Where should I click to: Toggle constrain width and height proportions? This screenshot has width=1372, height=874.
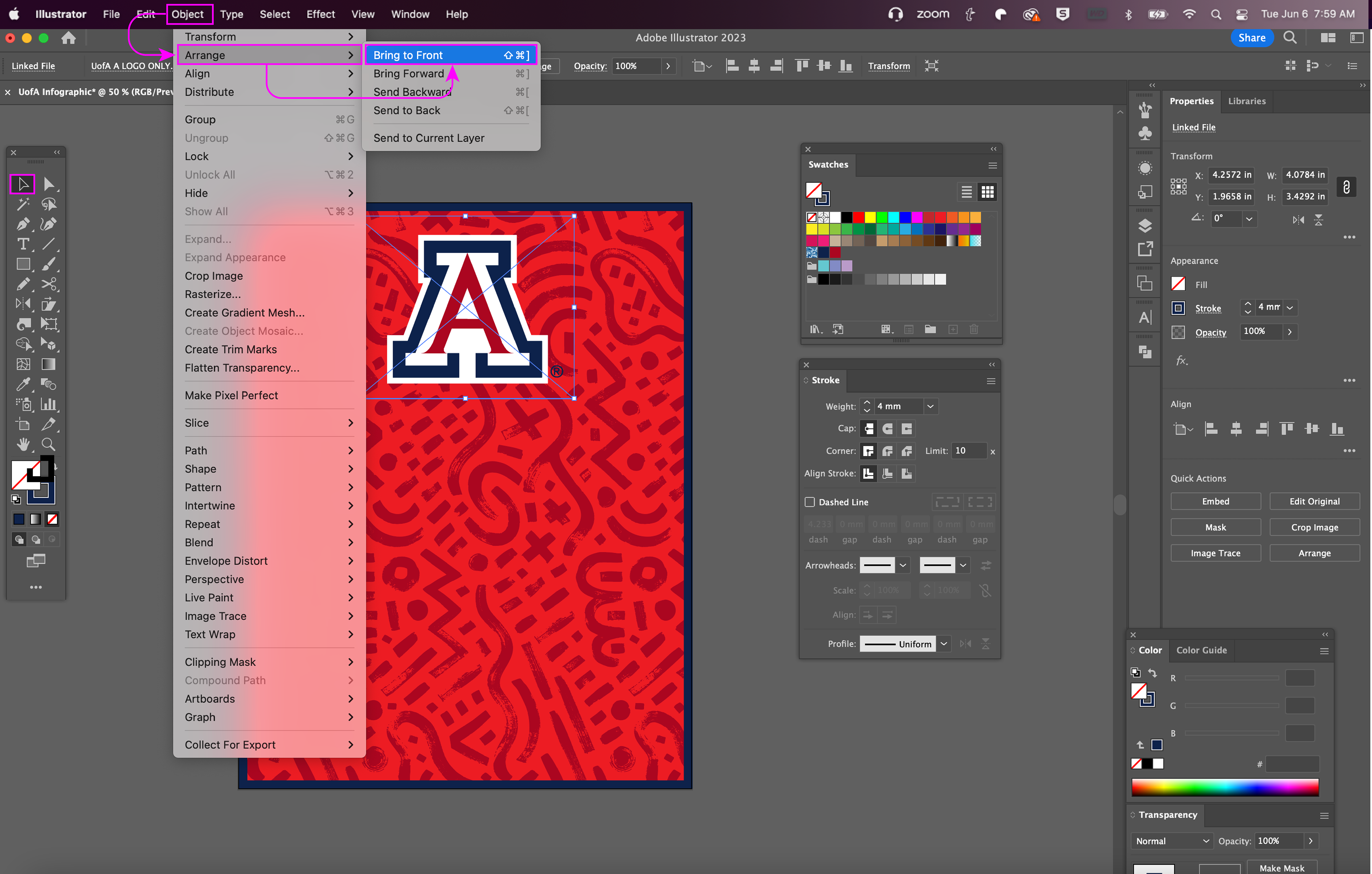(x=1346, y=186)
